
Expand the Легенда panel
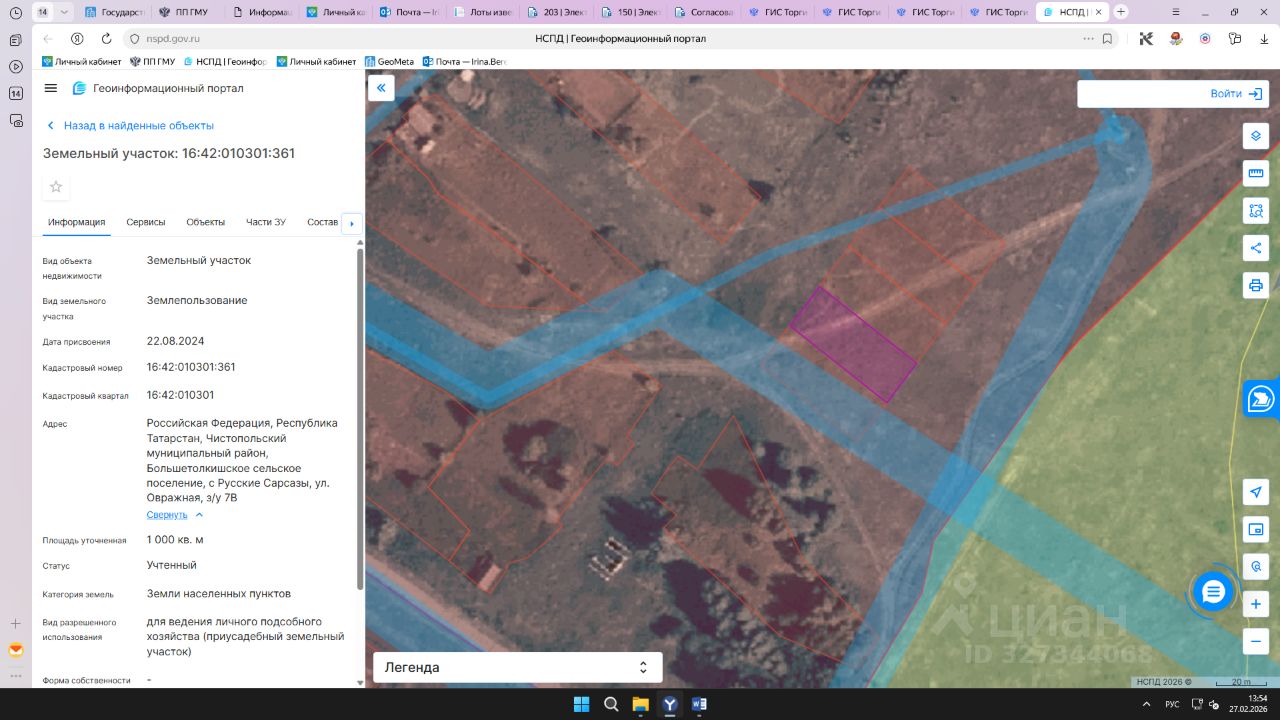coord(517,667)
